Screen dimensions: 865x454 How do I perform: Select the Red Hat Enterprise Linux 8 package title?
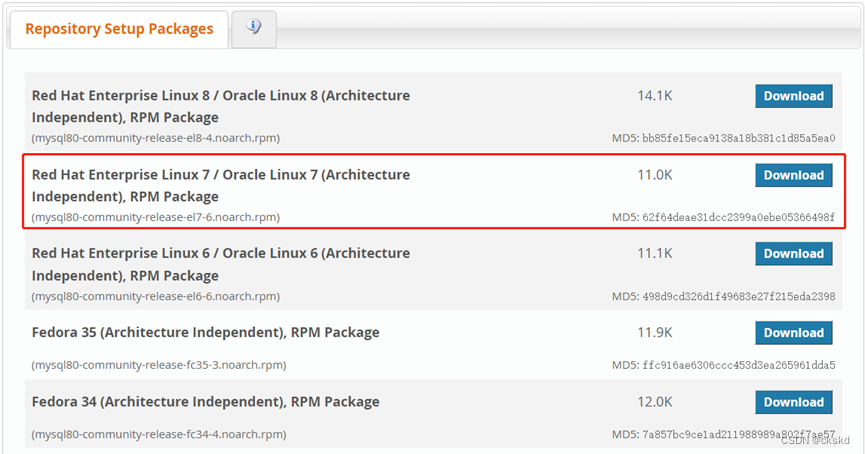pos(221,106)
